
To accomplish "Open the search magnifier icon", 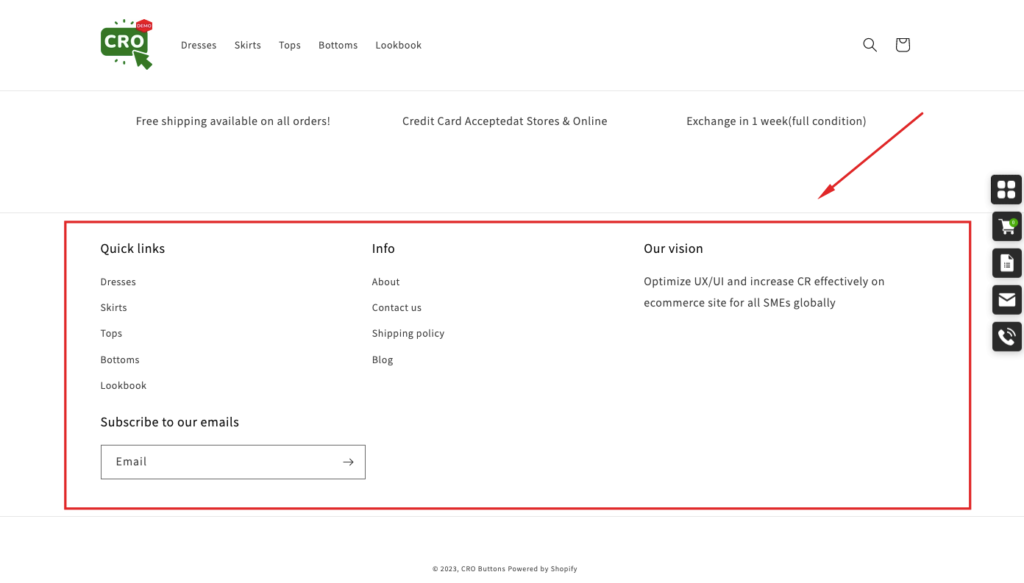I will click(870, 45).
